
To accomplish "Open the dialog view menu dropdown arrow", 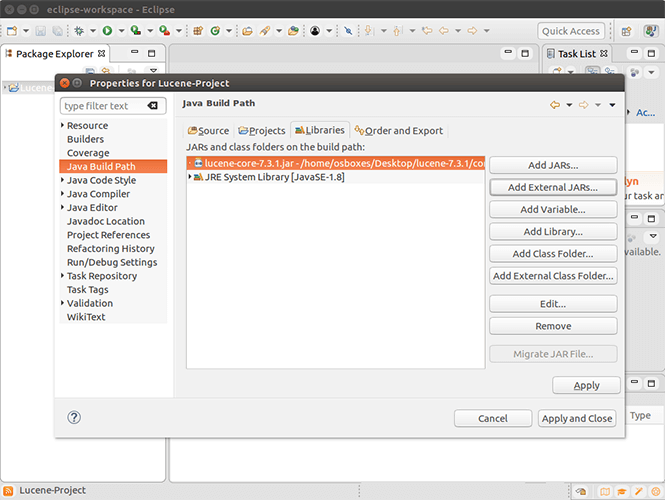I will [614, 105].
